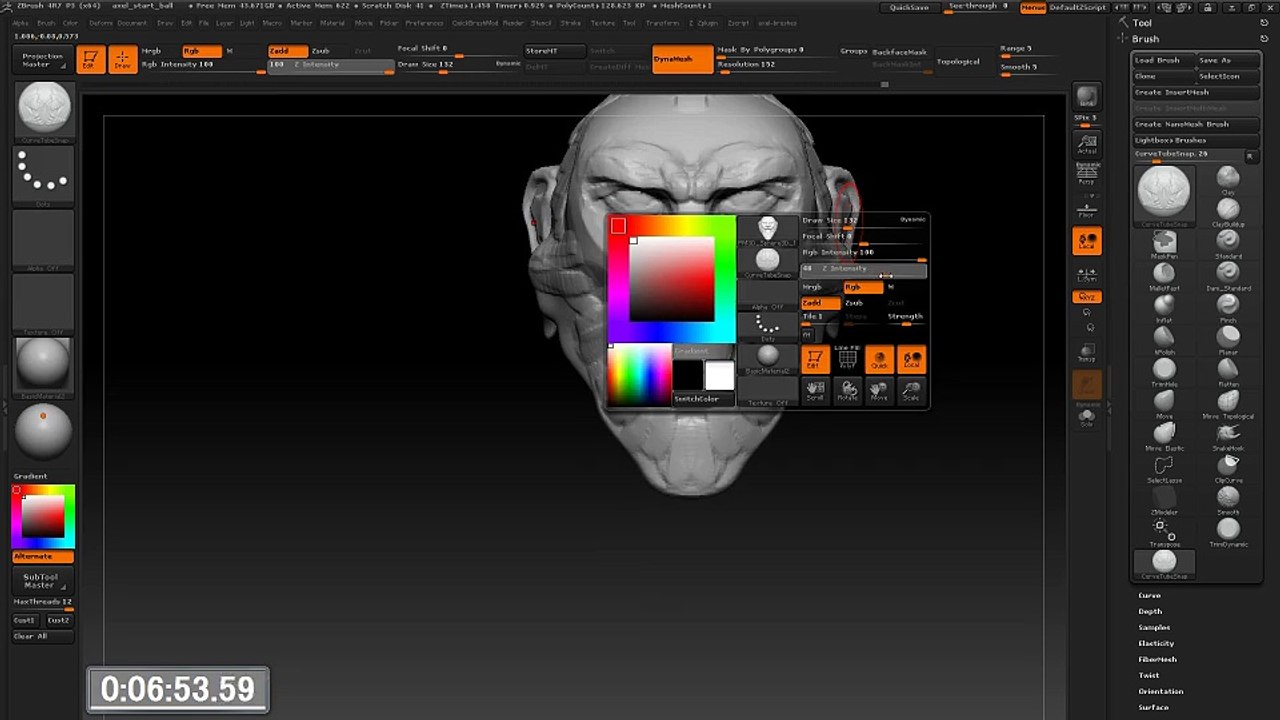Click the white secondary color swatch in popup
This screenshot has width=1280, height=720.
pyautogui.click(x=719, y=376)
